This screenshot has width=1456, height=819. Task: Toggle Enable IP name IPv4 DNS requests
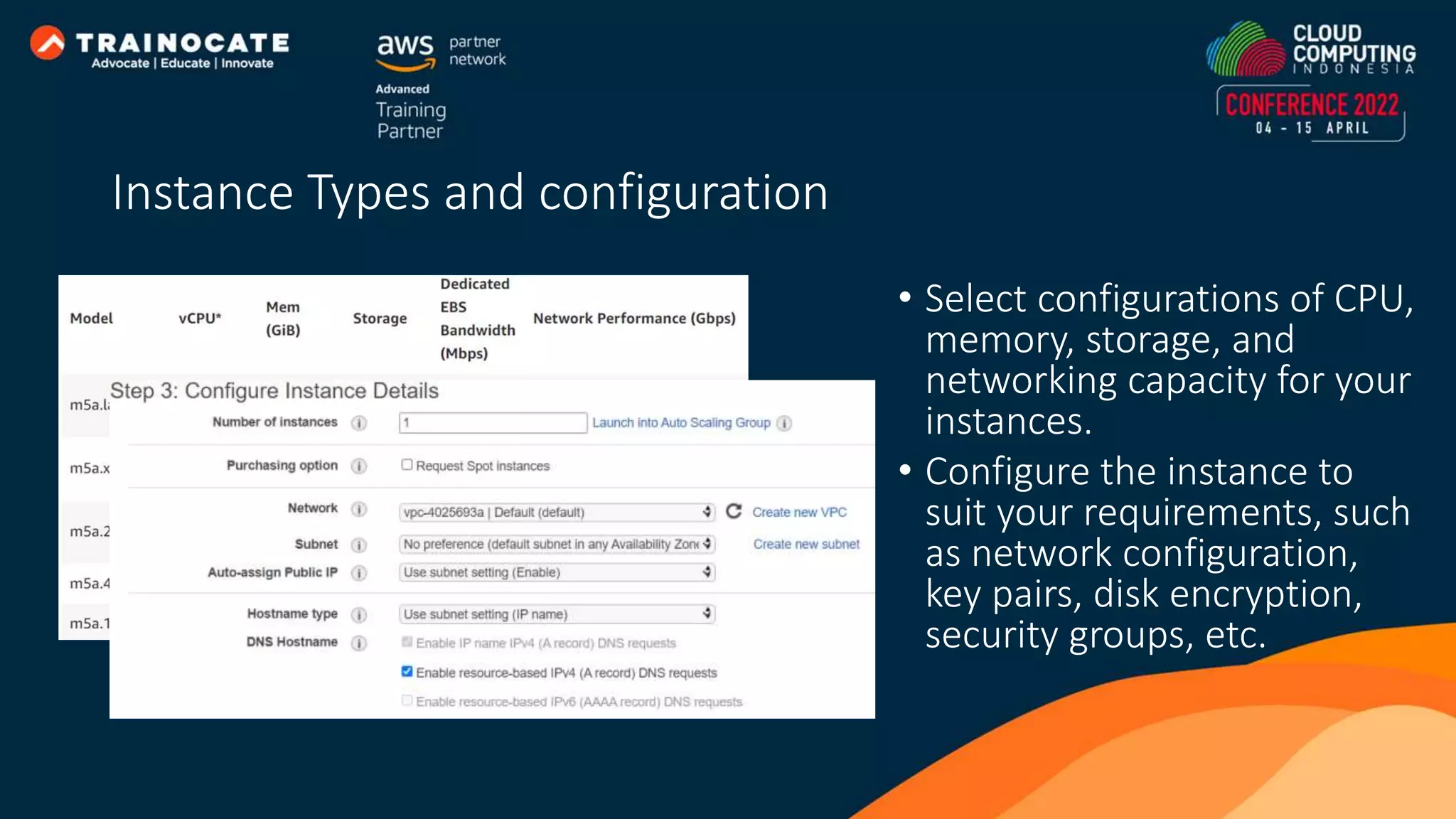[407, 642]
